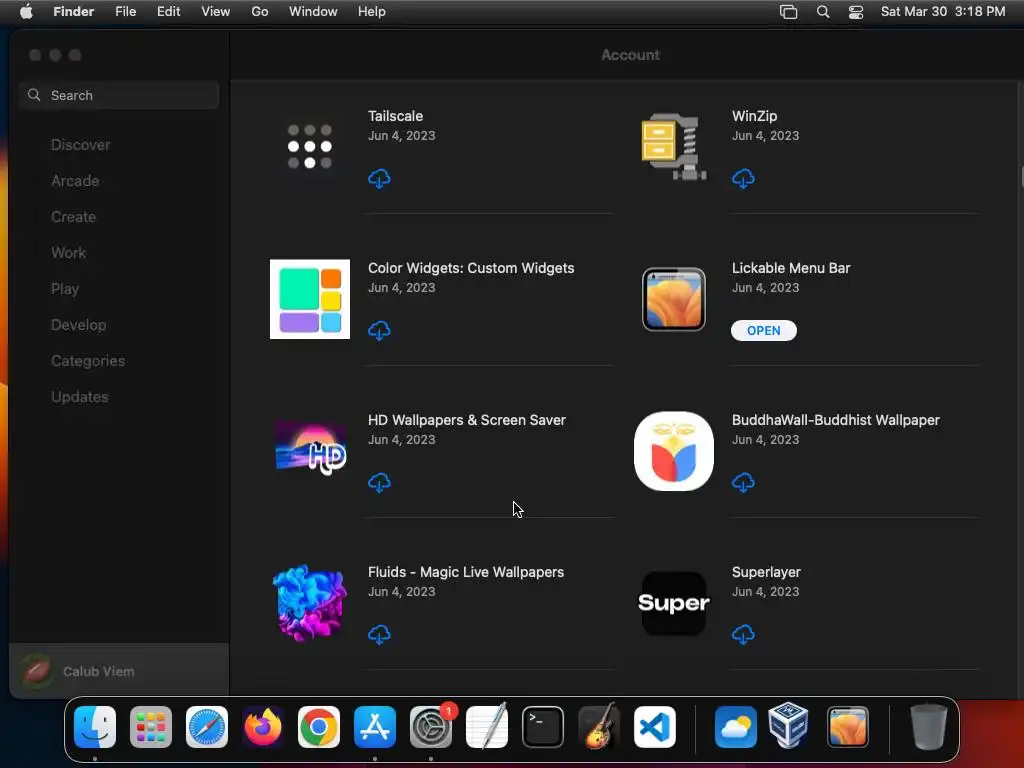The image size is (1024, 768).
Task: Select the Tailscale app title
Action: click(395, 116)
